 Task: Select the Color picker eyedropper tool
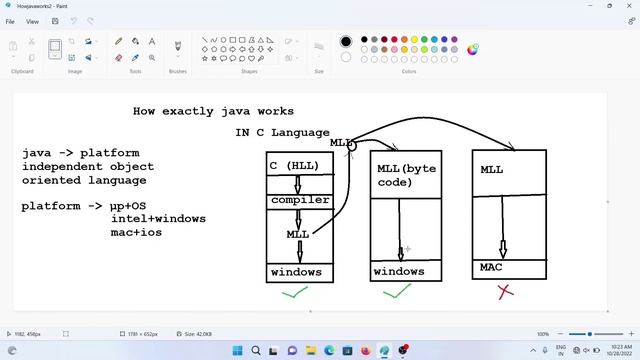tap(135, 58)
